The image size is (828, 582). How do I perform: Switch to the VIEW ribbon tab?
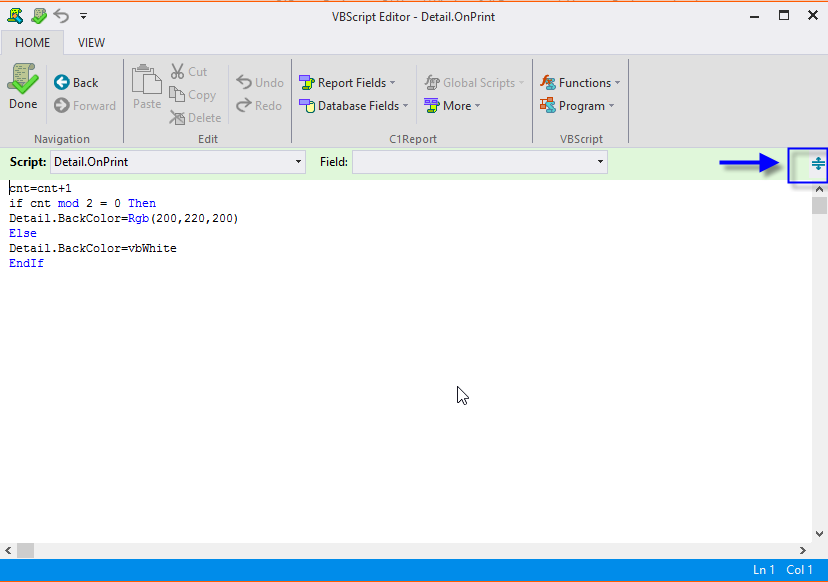[91, 43]
